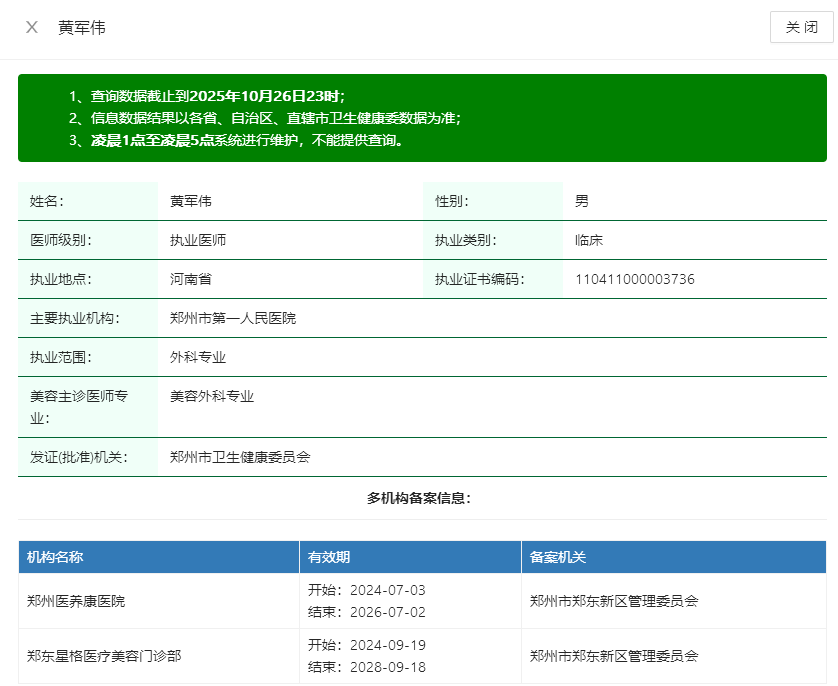Click the 郑州市第一人民医院 institution value
The image size is (838, 686).
(233, 318)
